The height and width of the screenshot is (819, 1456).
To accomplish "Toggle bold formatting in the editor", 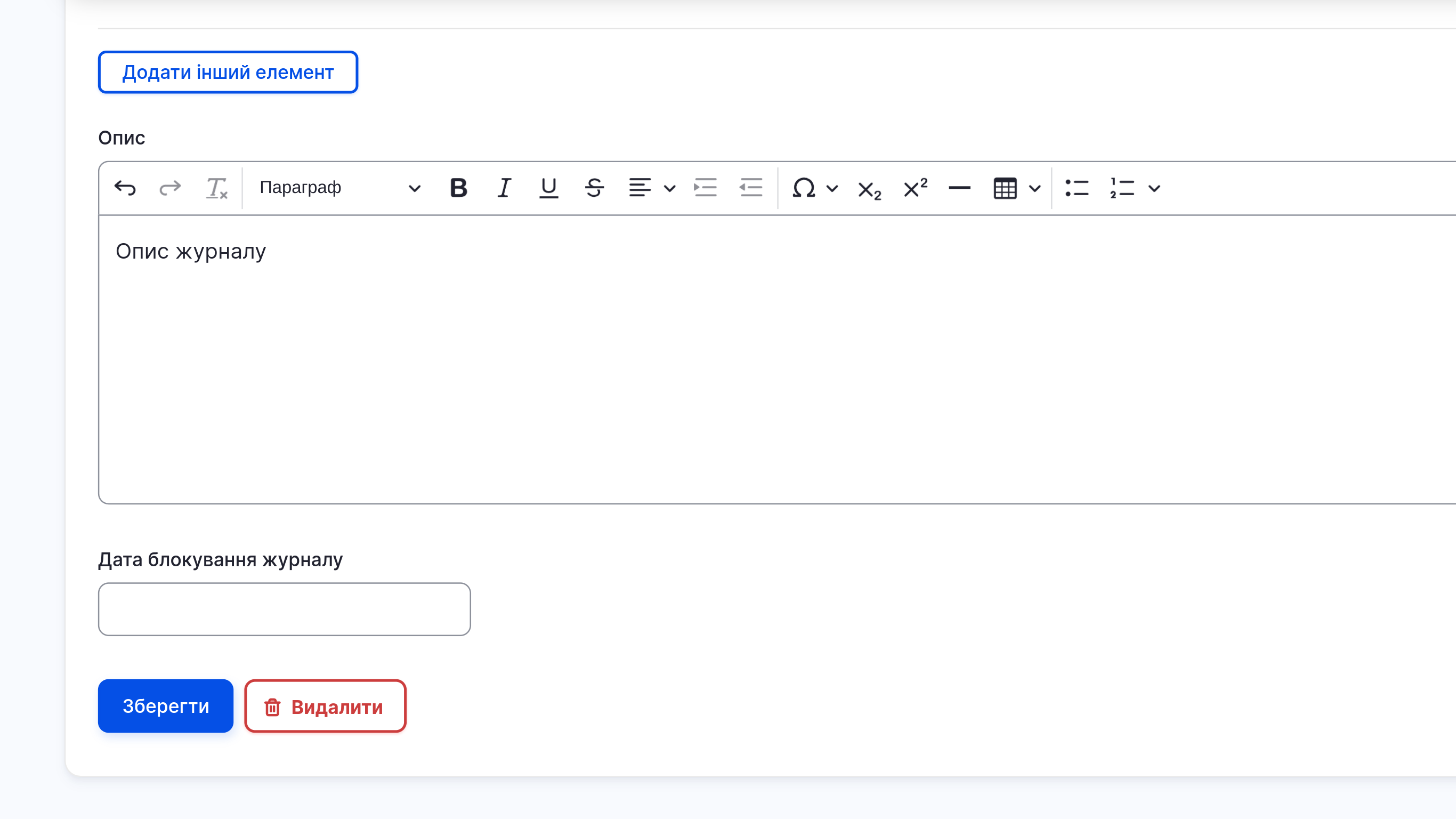I will click(x=458, y=188).
